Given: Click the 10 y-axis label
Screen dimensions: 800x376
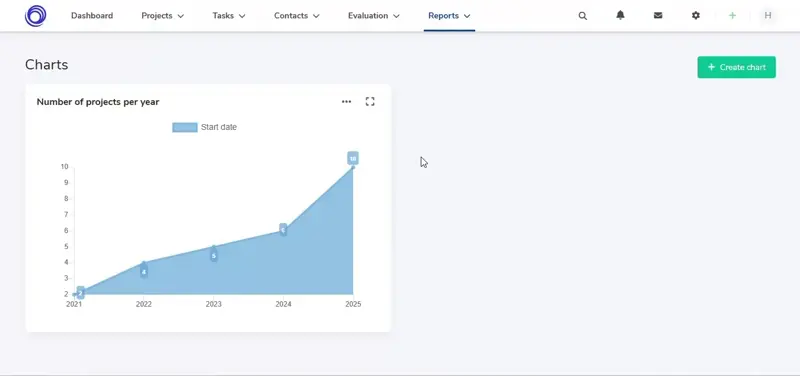Looking at the screenshot, I should pyautogui.click(x=64, y=166).
